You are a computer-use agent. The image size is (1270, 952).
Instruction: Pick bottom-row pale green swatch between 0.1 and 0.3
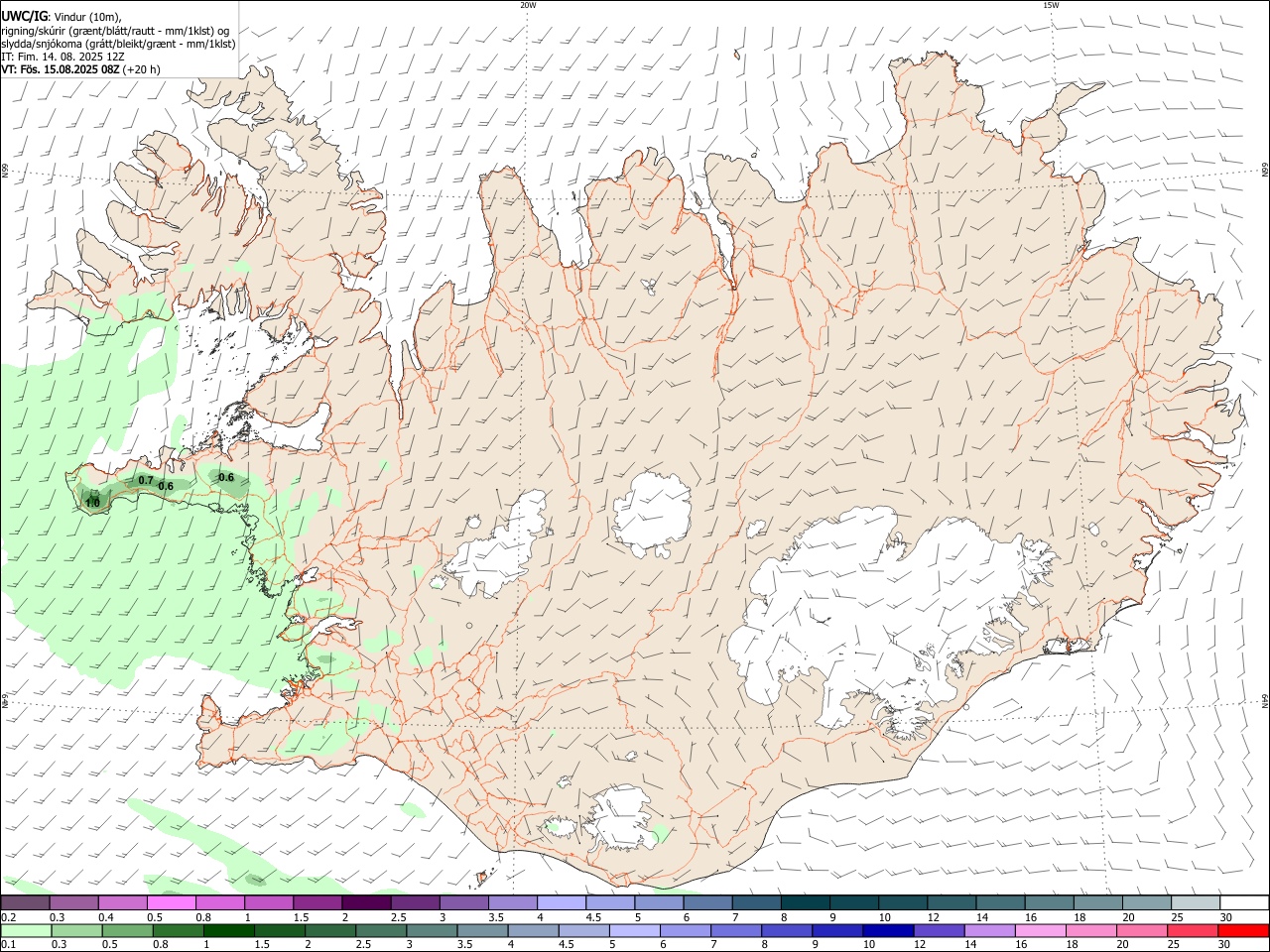(x=26, y=931)
